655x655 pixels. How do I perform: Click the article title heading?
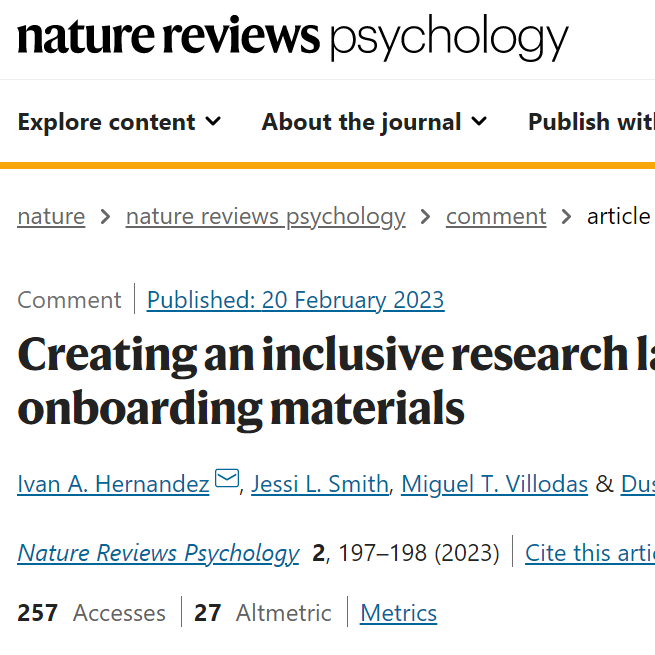336,382
